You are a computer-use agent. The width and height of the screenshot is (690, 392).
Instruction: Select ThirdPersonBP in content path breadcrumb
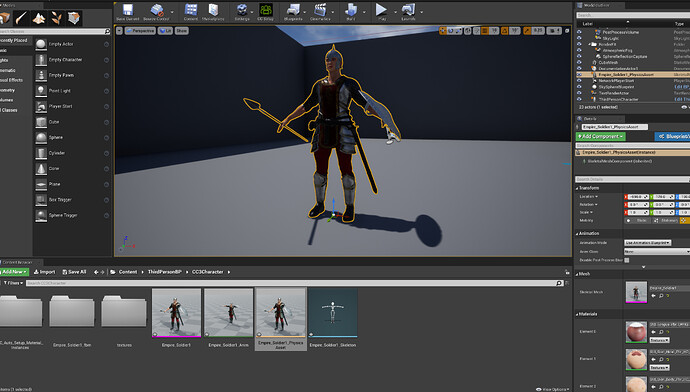coord(165,272)
